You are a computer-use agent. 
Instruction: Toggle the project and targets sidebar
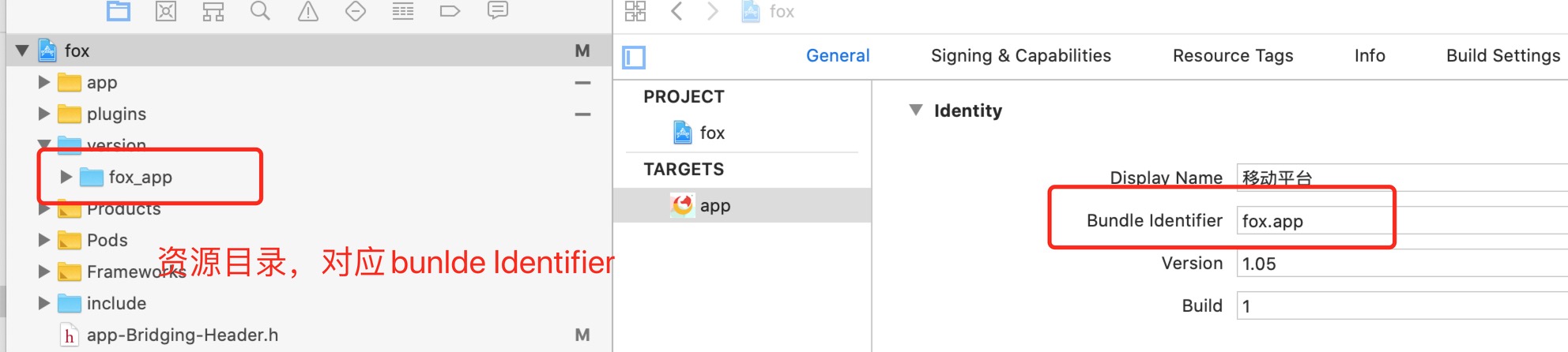pyautogui.click(x=634, y=57)
